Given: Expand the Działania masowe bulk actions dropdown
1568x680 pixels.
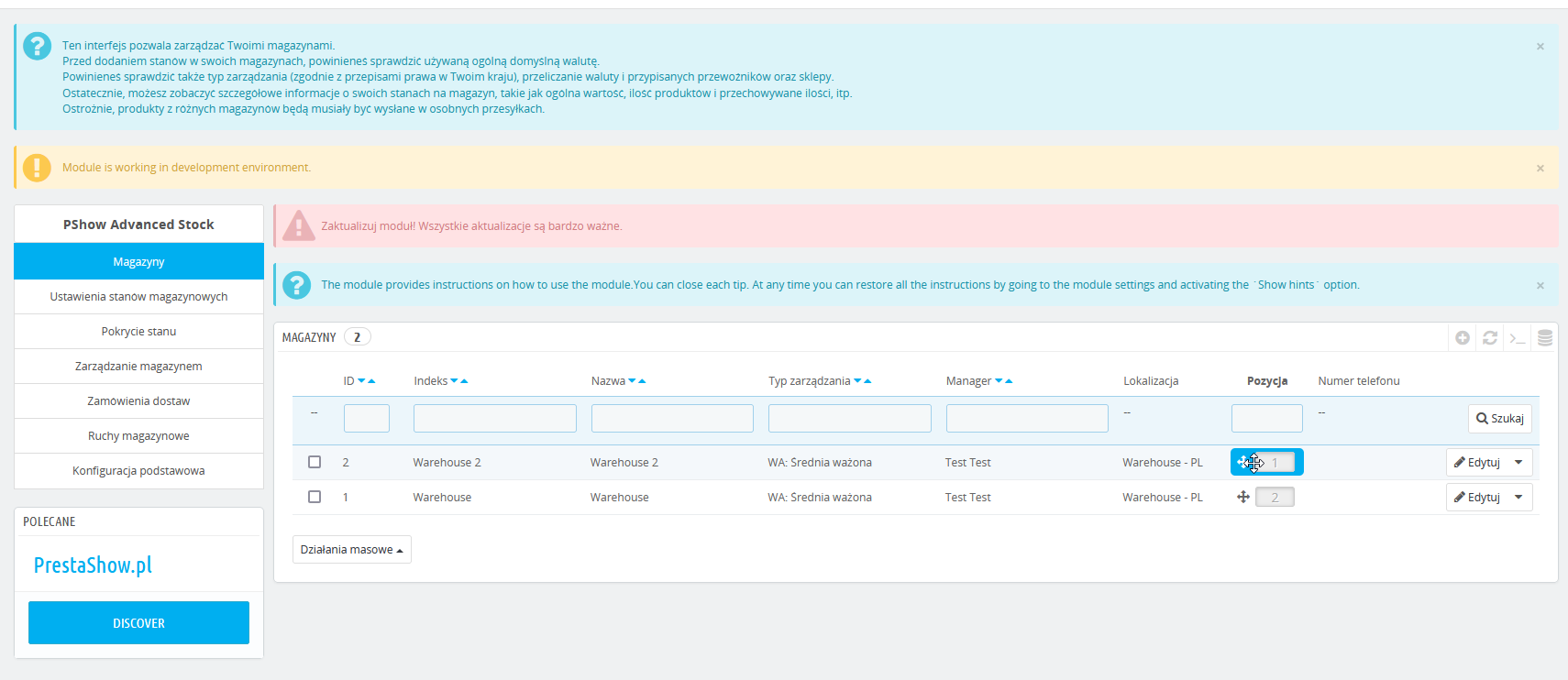Looking at the screenshot, I should (351, 550).
